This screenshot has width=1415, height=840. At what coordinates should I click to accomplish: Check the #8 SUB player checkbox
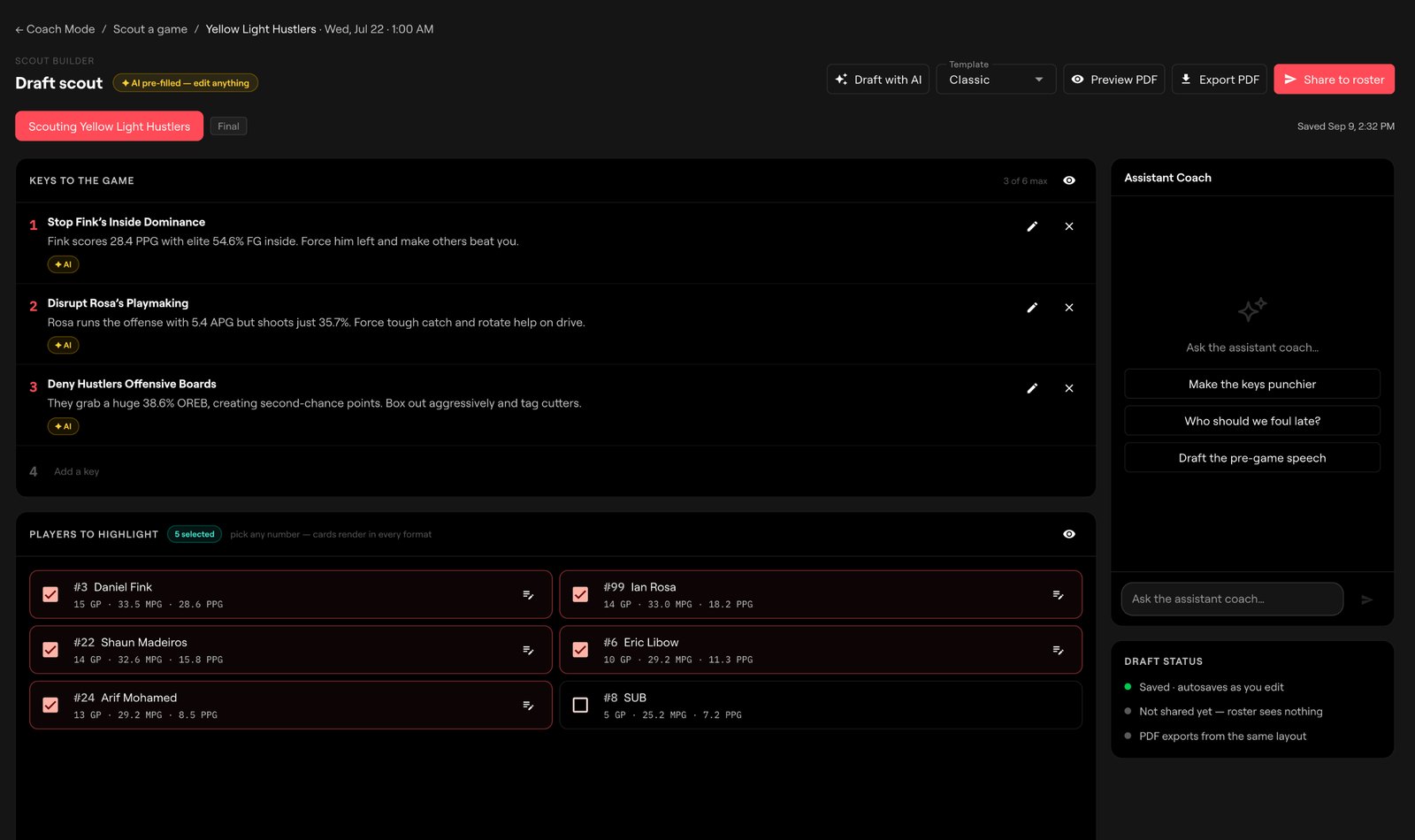580,706
